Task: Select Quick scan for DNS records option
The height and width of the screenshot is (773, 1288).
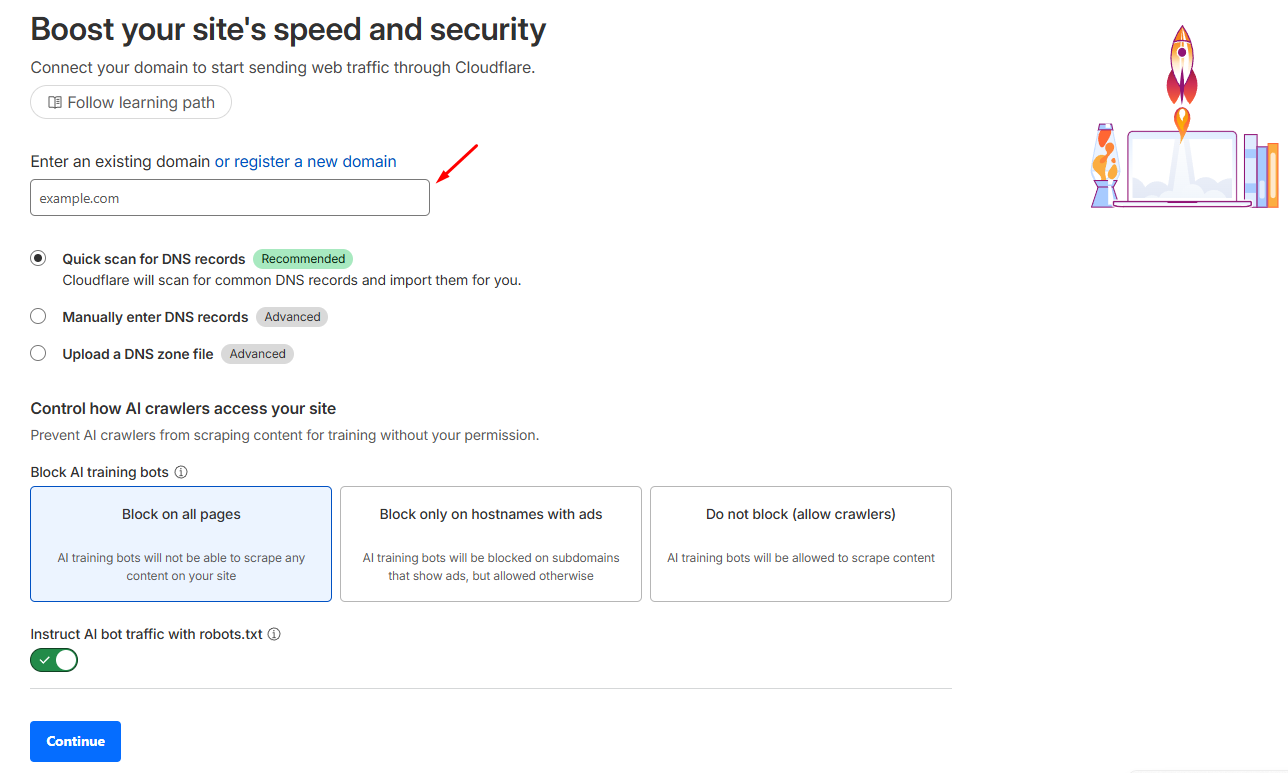Action: 38,258
